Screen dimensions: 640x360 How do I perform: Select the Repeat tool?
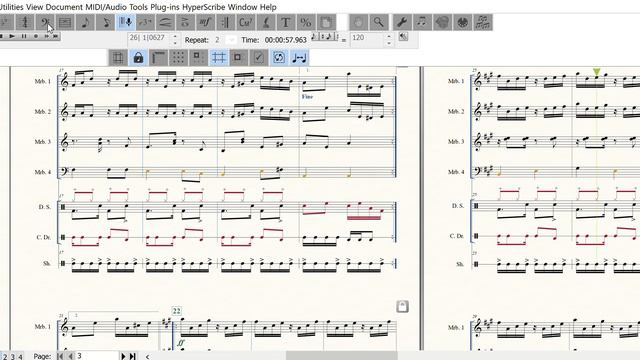(225, 22)
